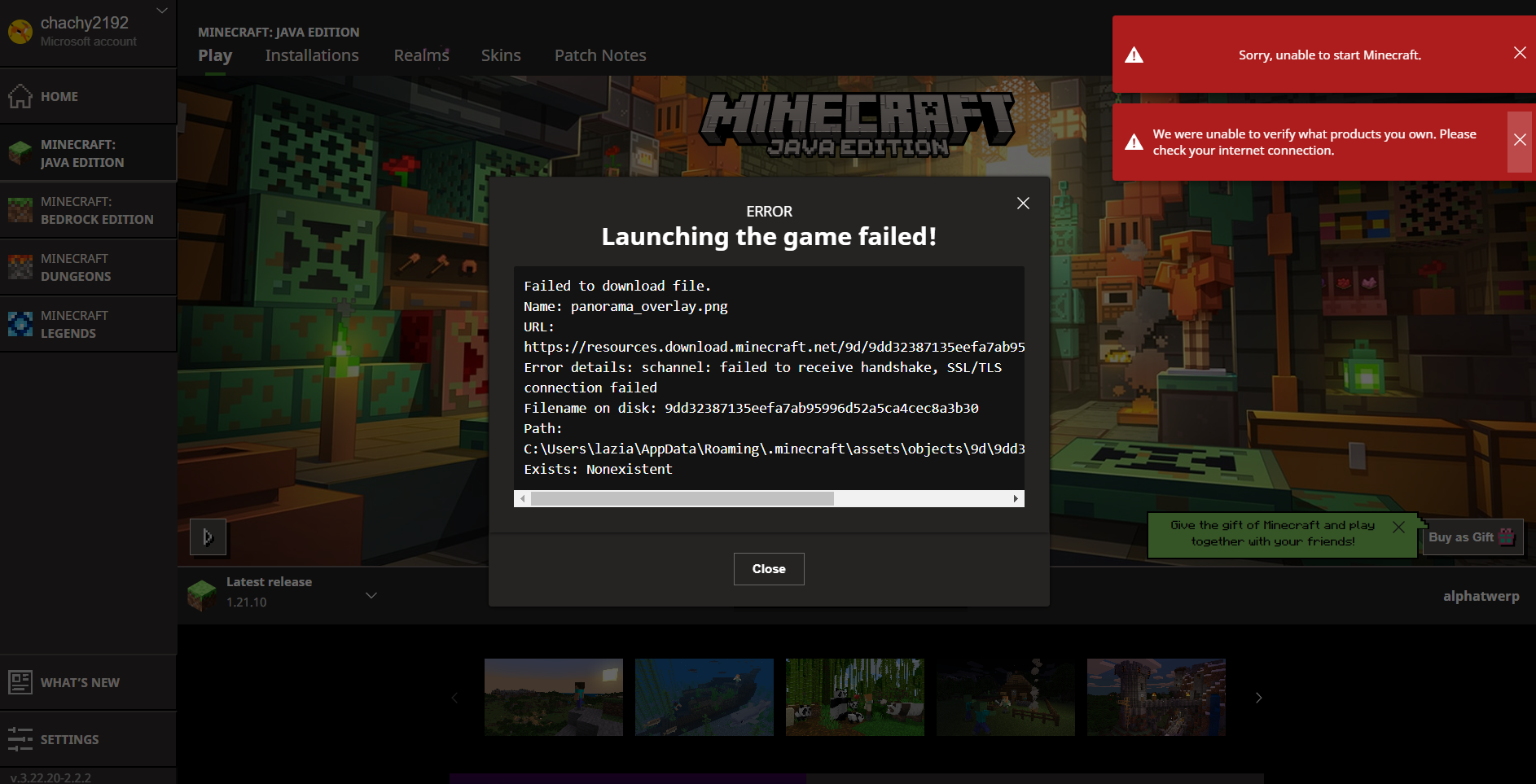Viewport: 1536px width, 784px height.
Task: Open the night campfire house screenshot thumbnail
Action: (x=1006, y=697)
